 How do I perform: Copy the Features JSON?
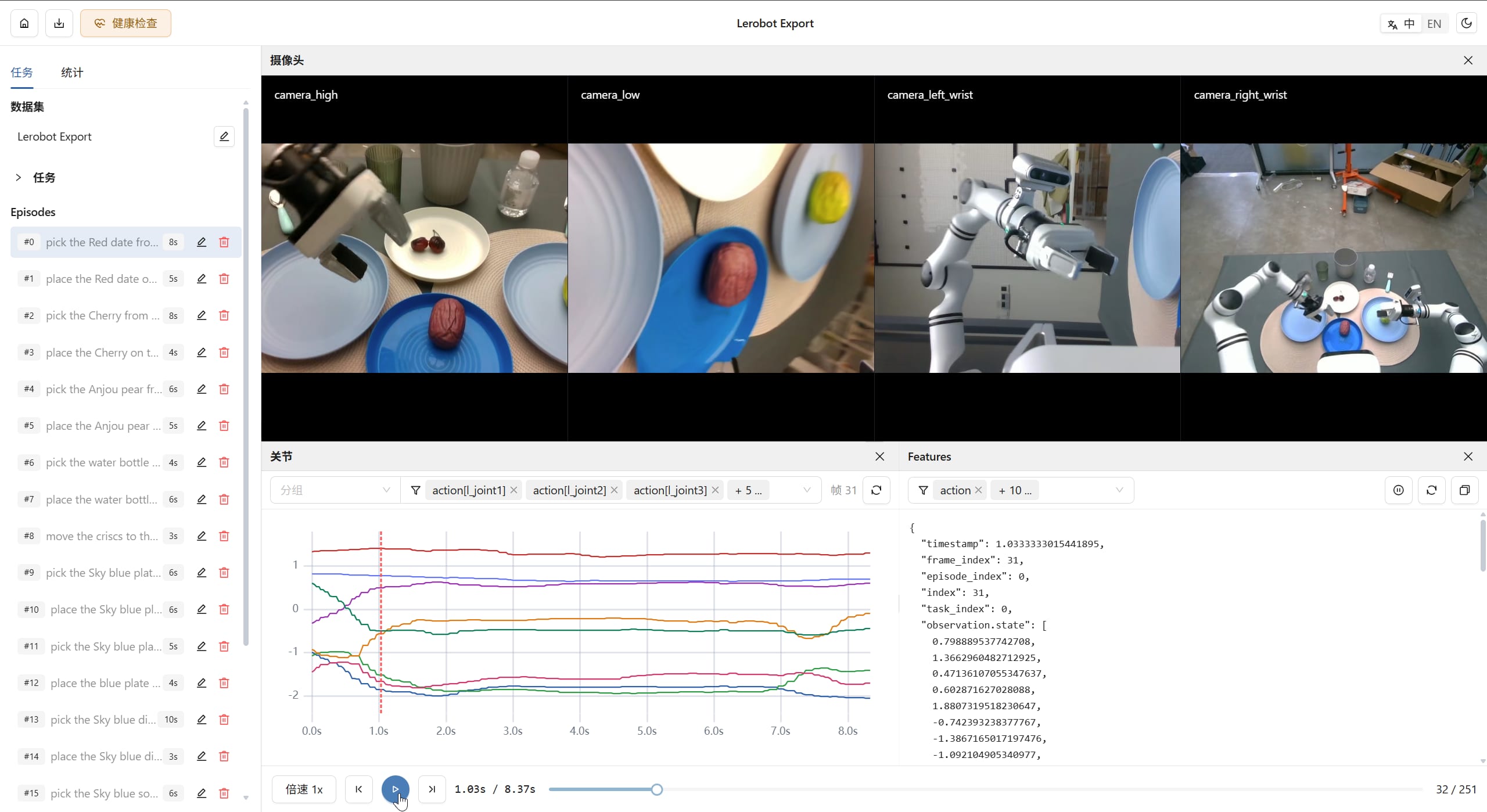[x=1464, y=490]
